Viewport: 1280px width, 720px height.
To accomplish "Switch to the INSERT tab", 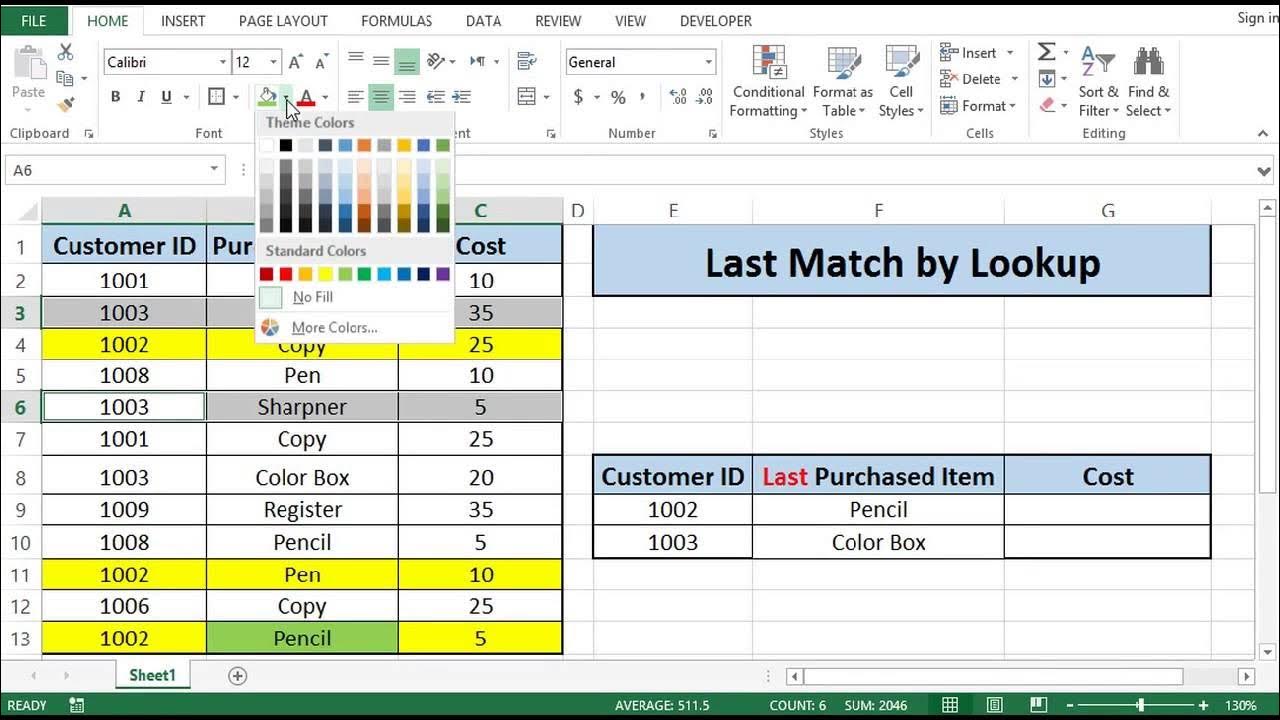I will [183, 20].
